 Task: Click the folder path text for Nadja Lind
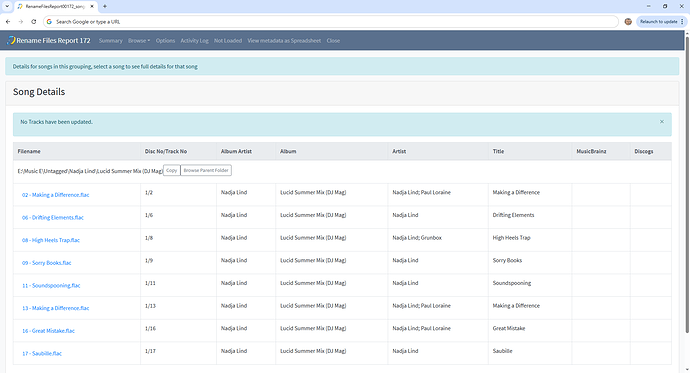tap(90, 171)
